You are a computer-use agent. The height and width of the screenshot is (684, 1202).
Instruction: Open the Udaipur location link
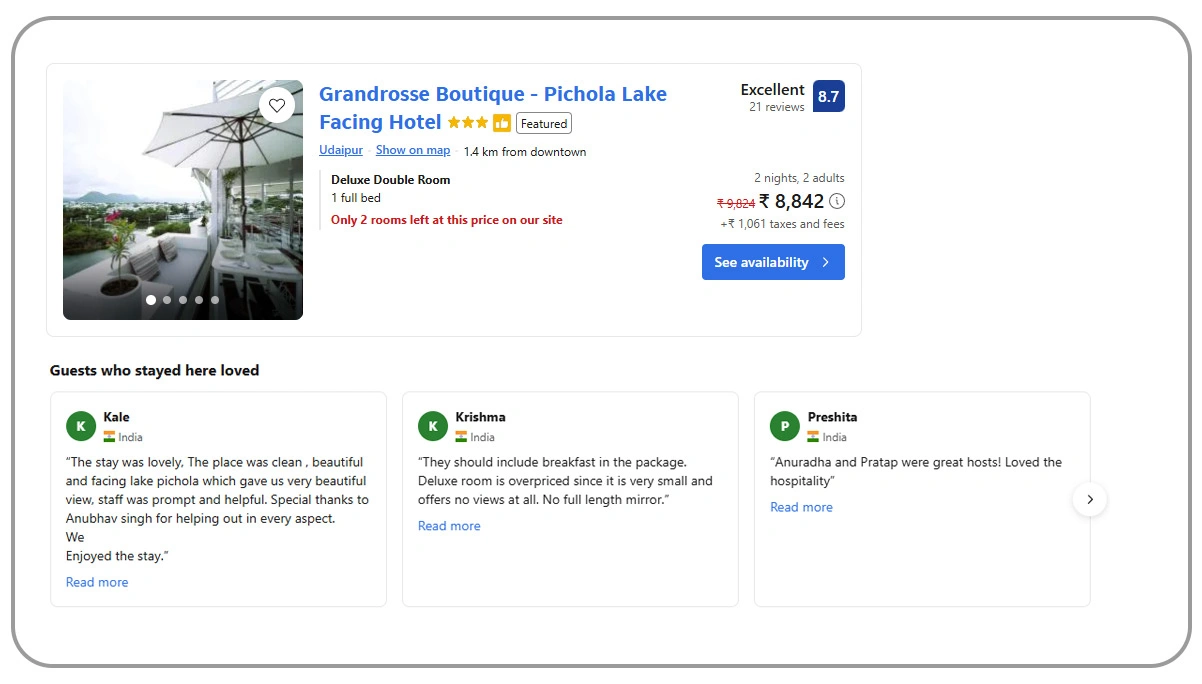(340, 150)
